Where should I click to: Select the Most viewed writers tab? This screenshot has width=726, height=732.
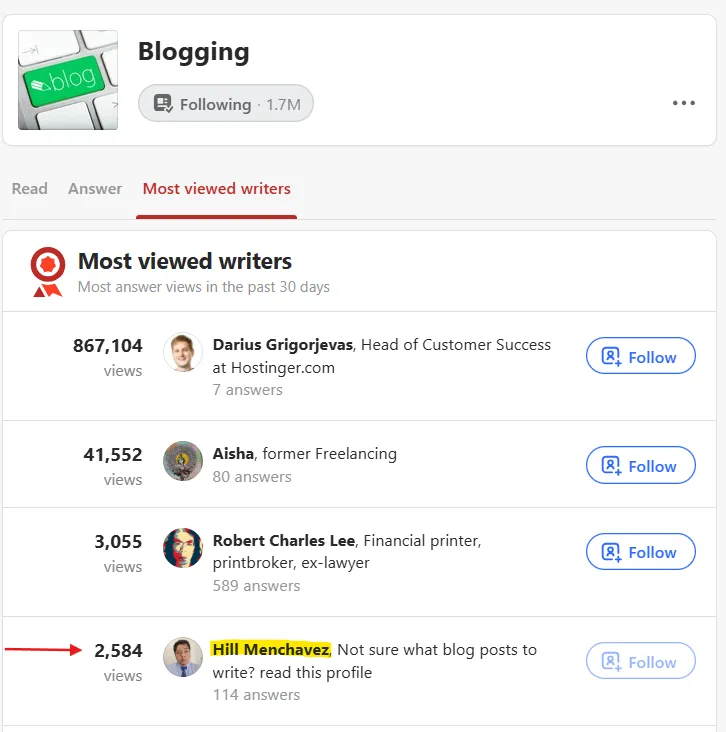pyautogui.click(x=217, y=188)
